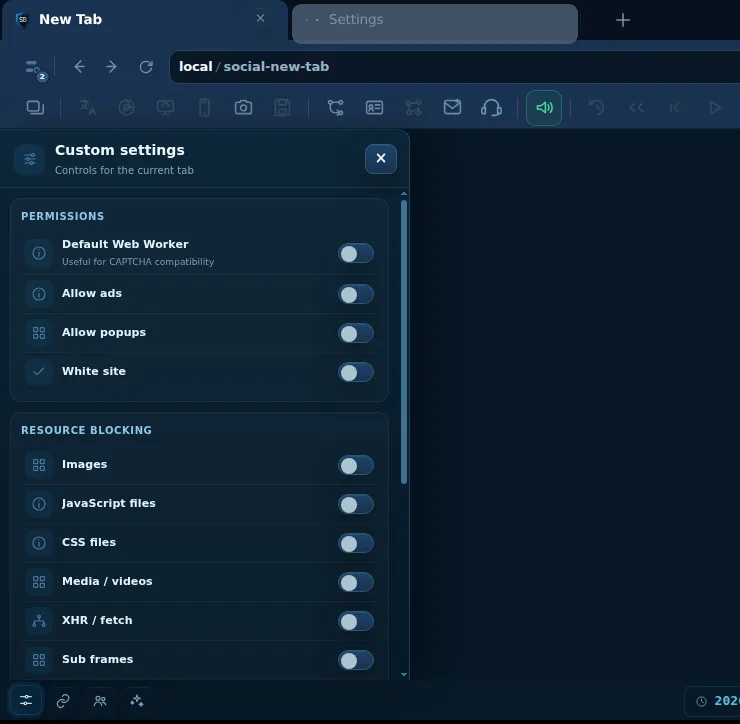Image resolution: width=740 pixels, height=724 pixels.
Task: Click the double-left rewind icon
Action: coord(636,108)
